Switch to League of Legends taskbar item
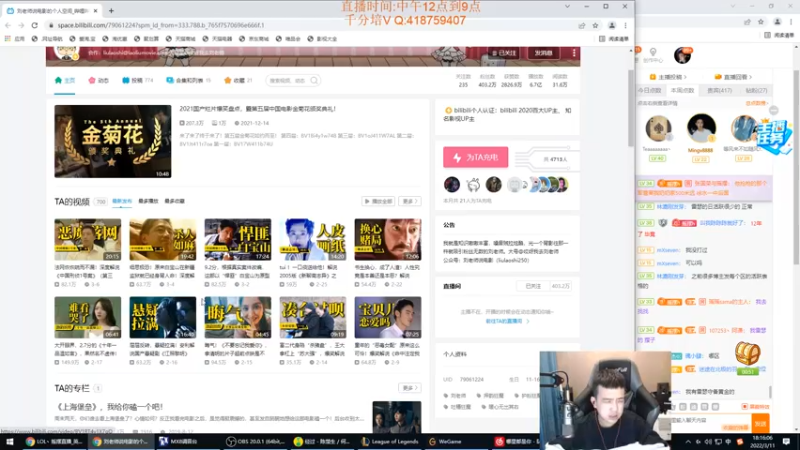The width and height of the screenshot is (800, 450). [390, 442]
